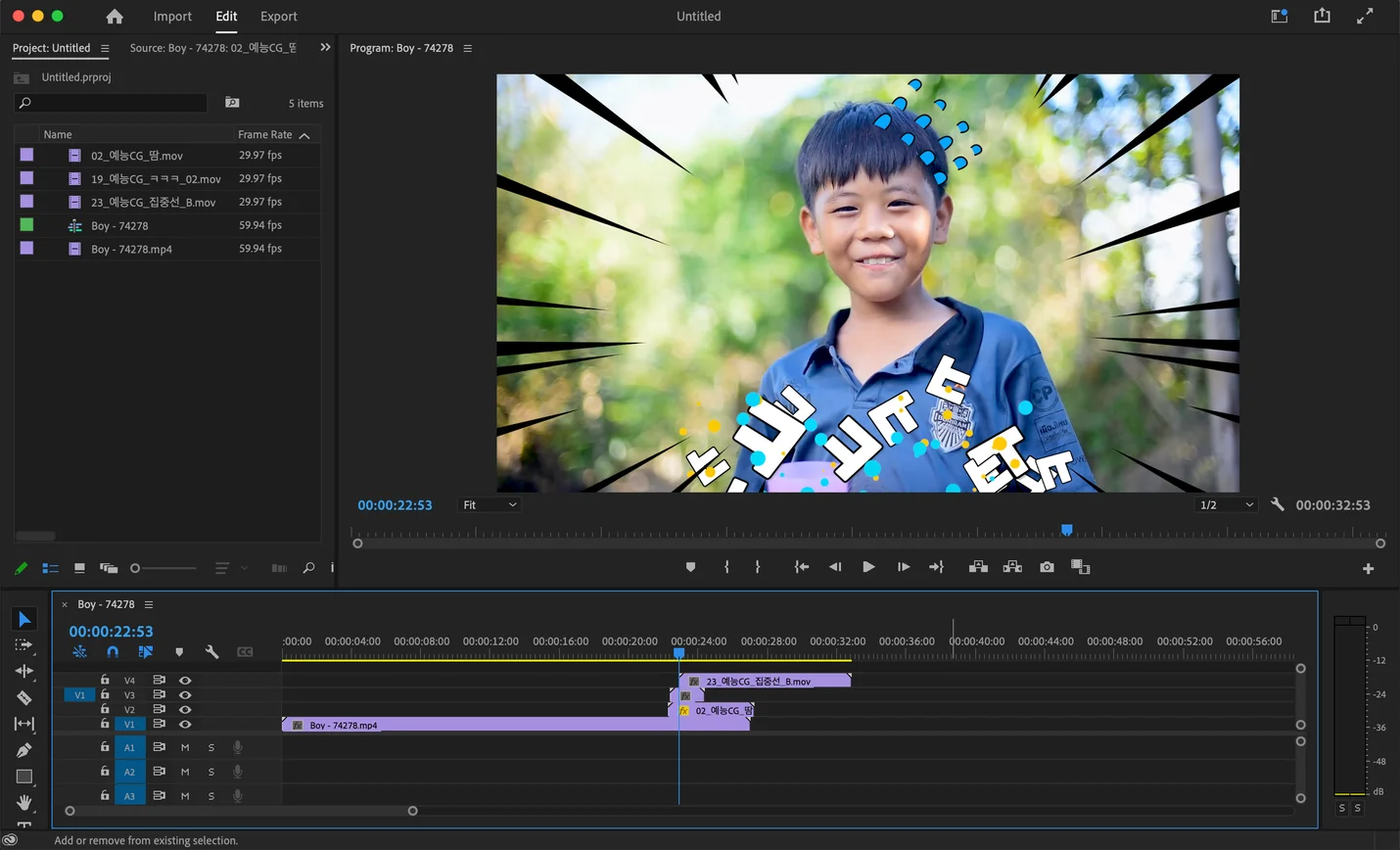Click the find icon in project panel
Image resolution: width=1400 pixels, height=850 pixels.
coord(308,568)
